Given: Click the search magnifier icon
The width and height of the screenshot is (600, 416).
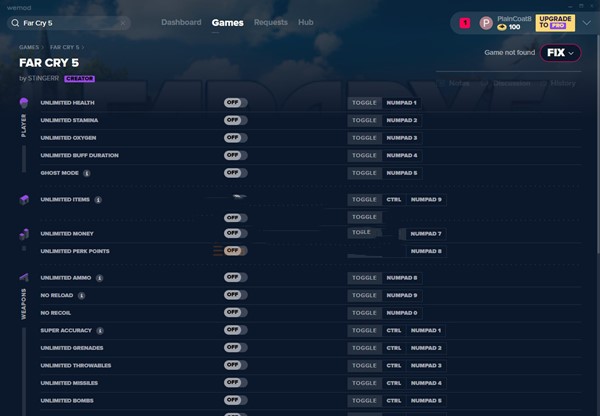Looking at the screenshot, I should 16,22.
